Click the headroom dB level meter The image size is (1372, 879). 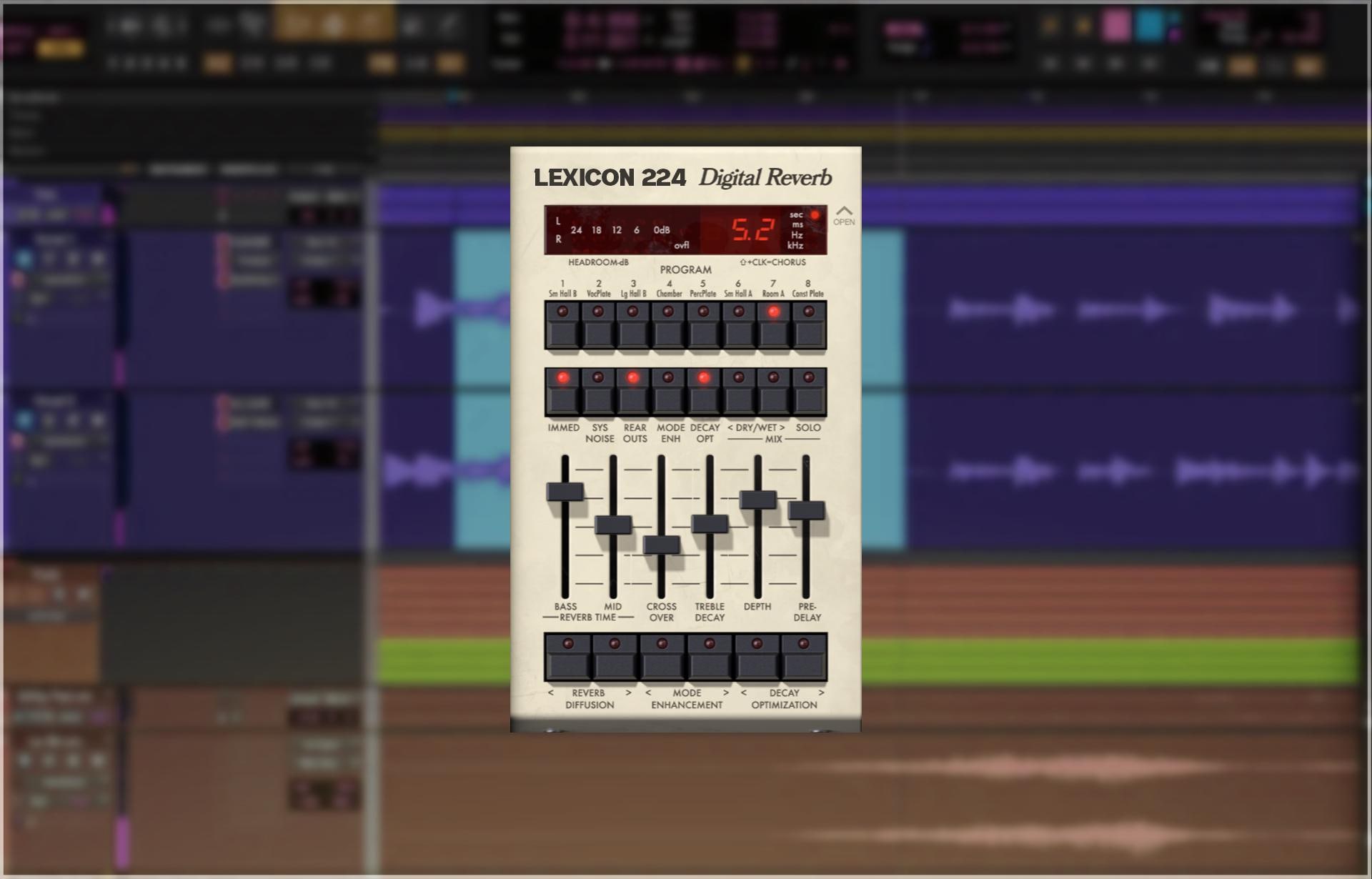[x=622, y=230]
